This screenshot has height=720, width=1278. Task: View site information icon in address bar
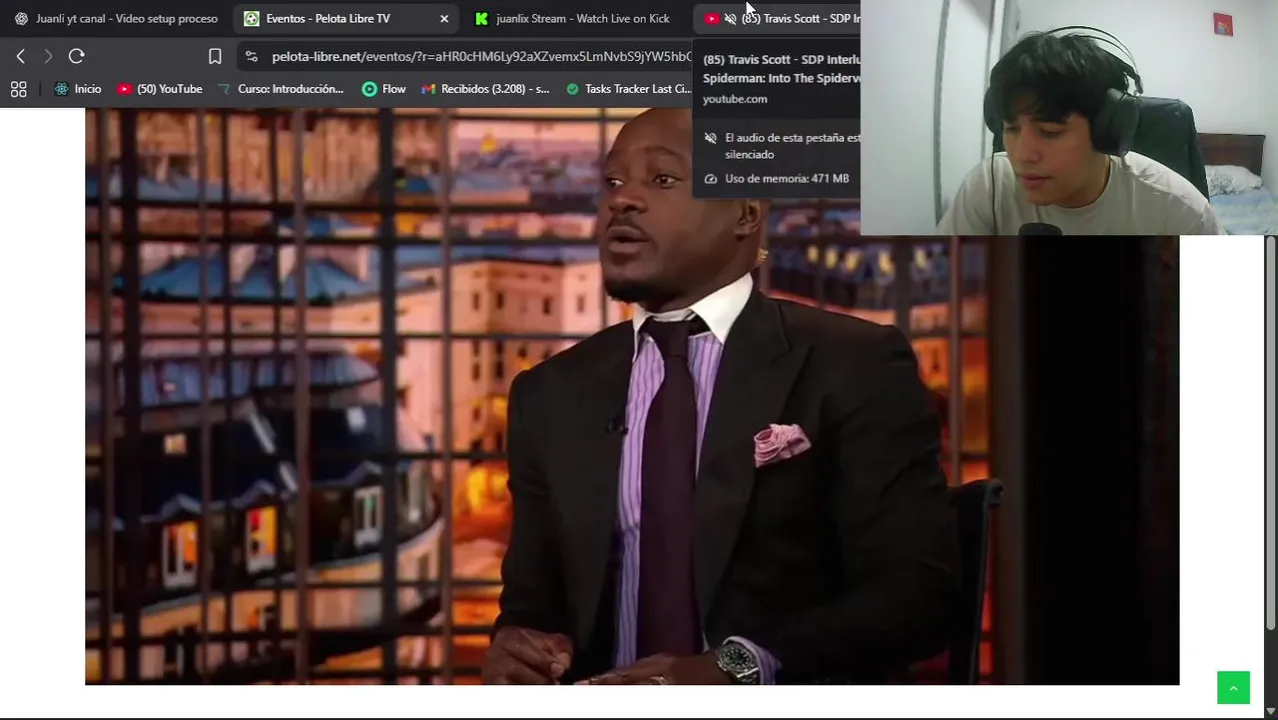click(x=251, y=56)
